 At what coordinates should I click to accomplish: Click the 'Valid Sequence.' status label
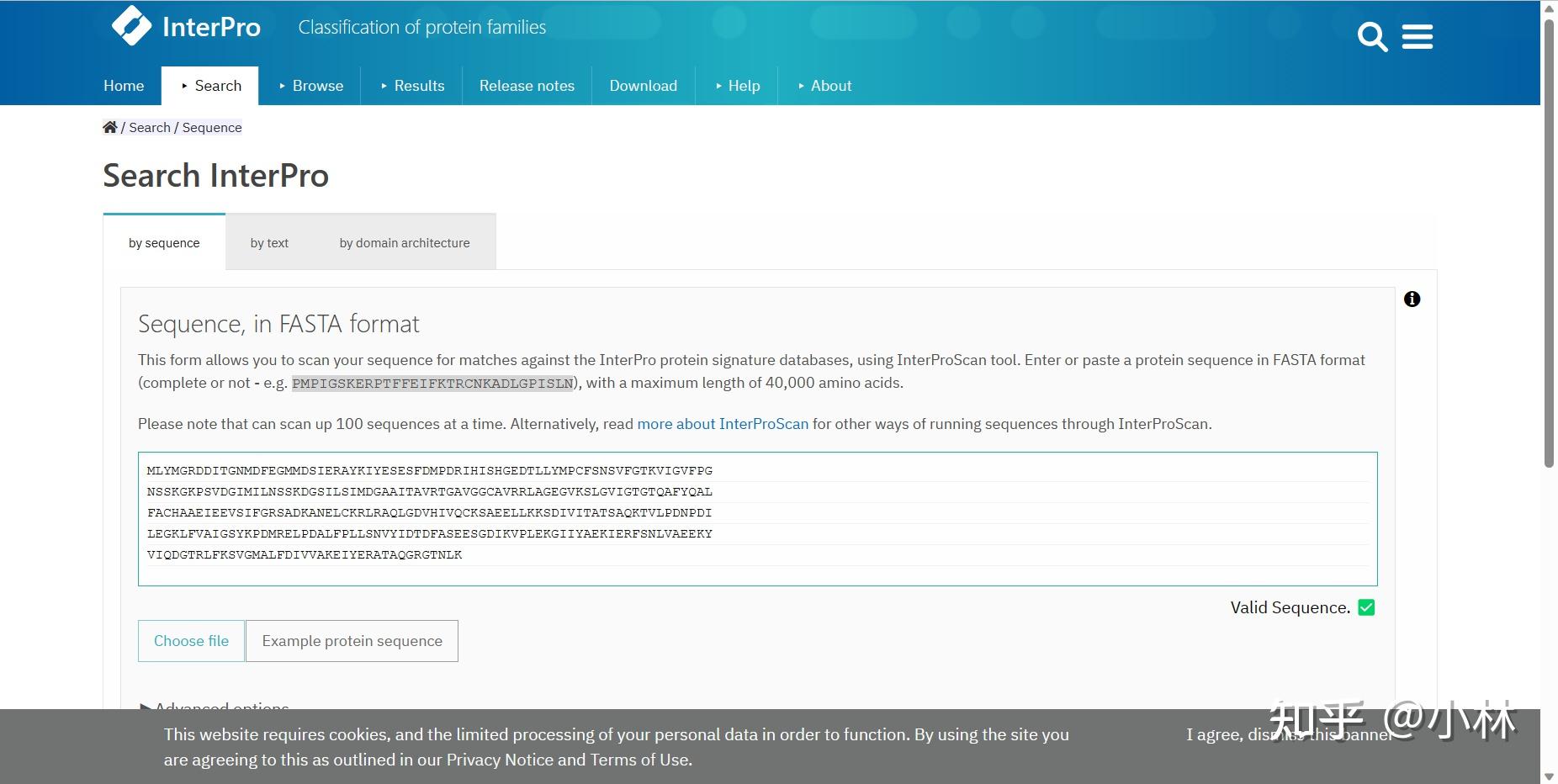tap(1290, 607)
